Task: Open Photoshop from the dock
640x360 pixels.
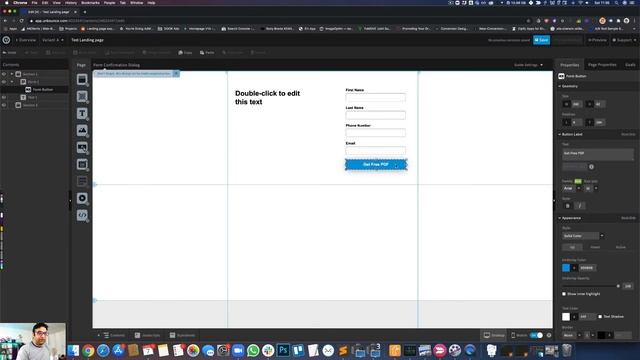Action: [x=283, y=350]
